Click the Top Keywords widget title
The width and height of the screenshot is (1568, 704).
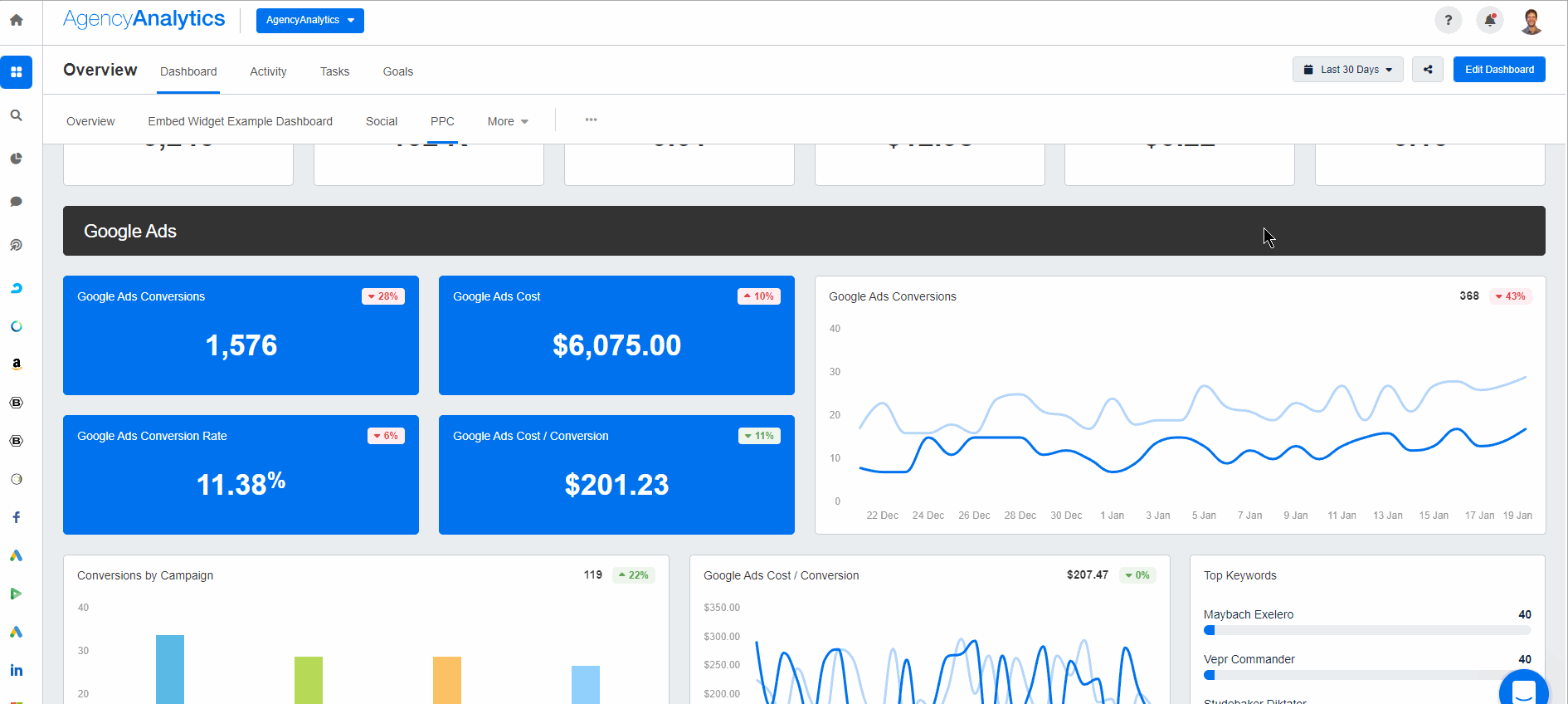pos(1240,575)
